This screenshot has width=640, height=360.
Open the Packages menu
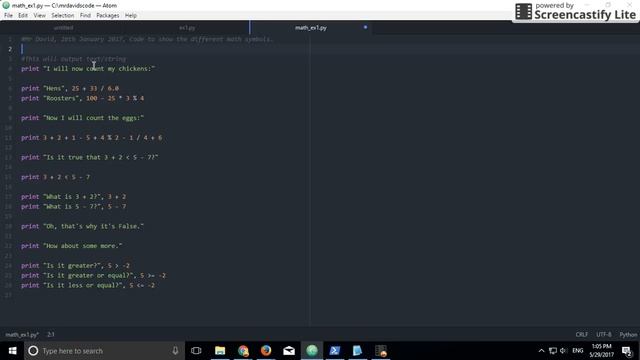[x=108, y=16]
